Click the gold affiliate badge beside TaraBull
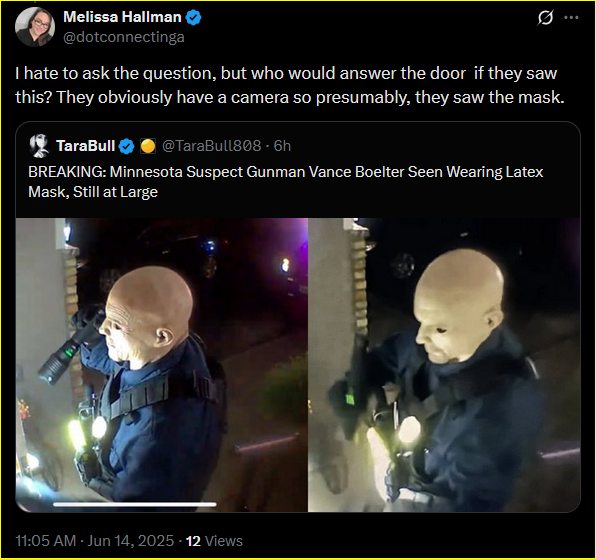 148,146
